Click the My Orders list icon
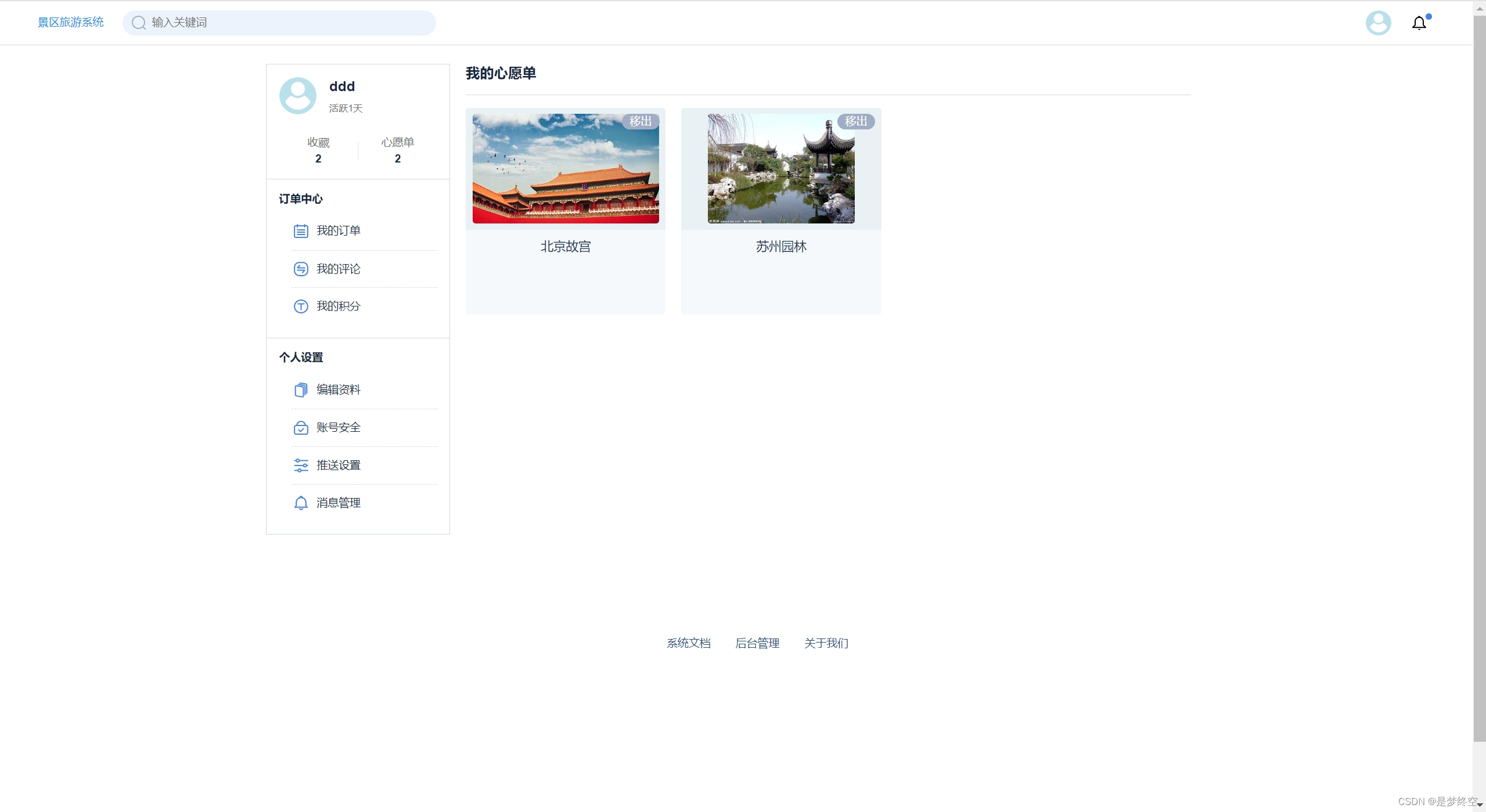1486x812 pixels. 301,231
